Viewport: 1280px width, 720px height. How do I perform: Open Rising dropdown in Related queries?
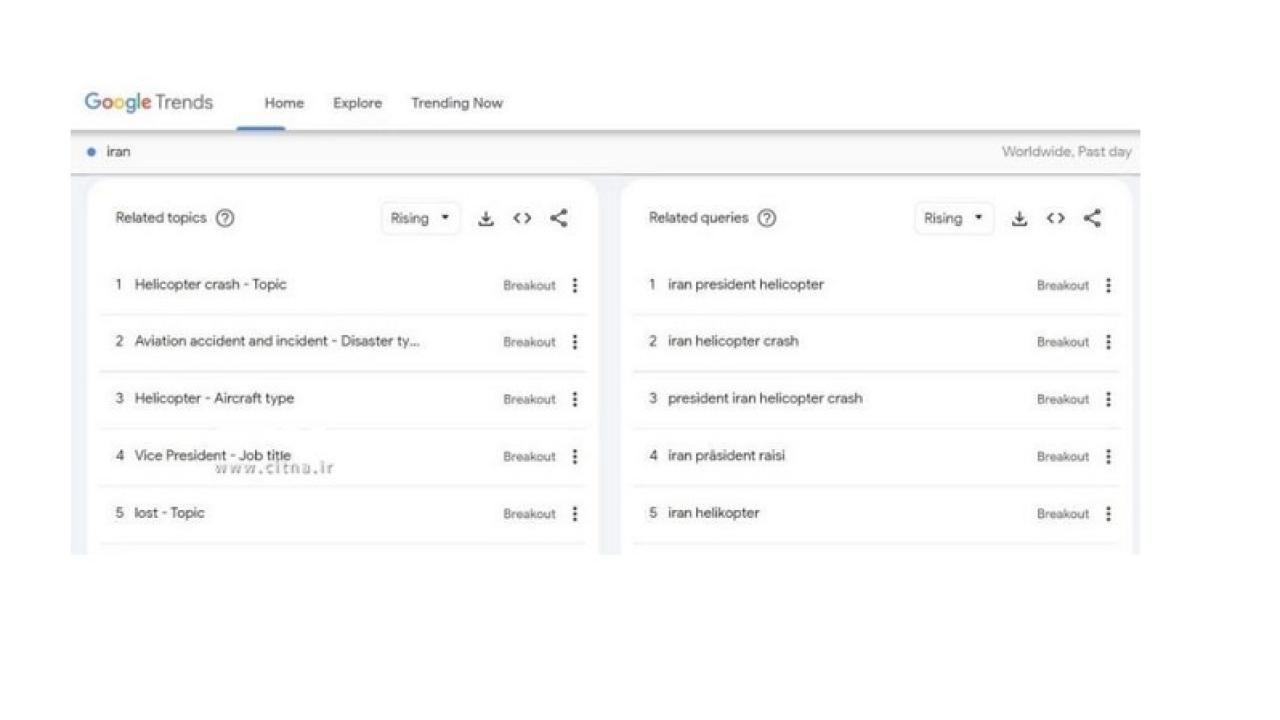click(x=954, y=218)
